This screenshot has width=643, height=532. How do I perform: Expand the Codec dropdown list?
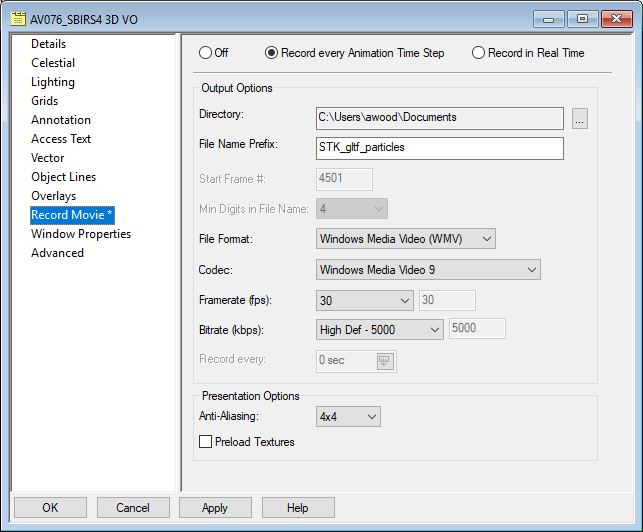click(428, 270)
